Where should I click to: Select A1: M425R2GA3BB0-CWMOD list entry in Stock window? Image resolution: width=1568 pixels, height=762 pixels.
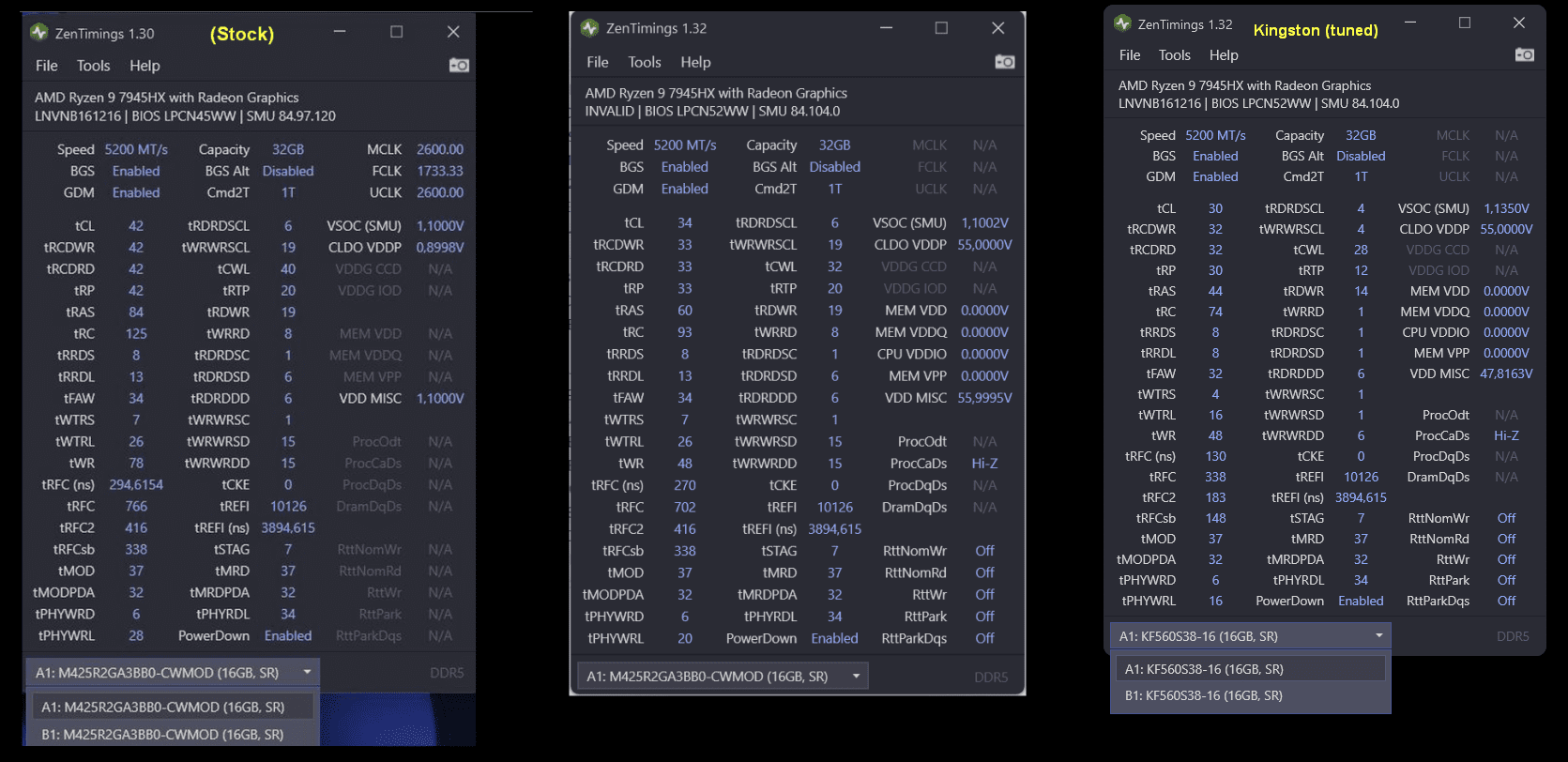coord(173,707)
